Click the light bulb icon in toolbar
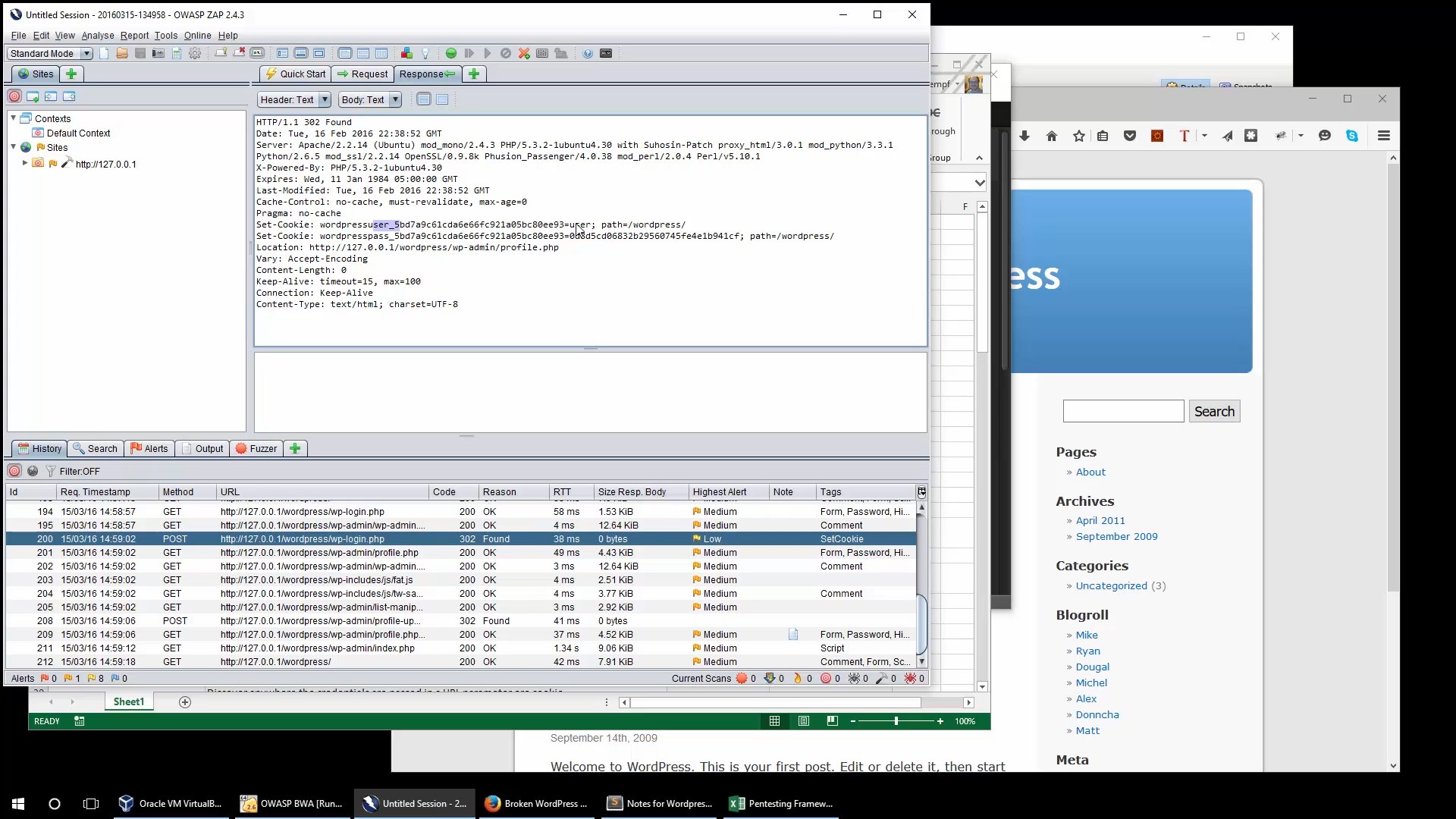This screenshot has width=1456, height=819. (x=425, y=53)
